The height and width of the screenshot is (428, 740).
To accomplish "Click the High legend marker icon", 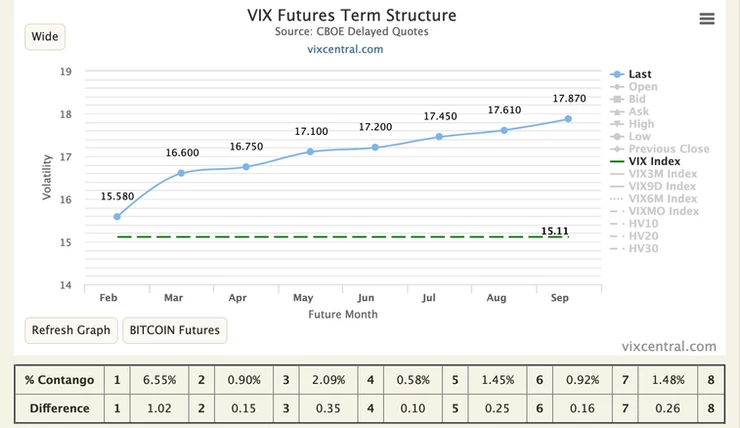I will click(x=617, y=124).
